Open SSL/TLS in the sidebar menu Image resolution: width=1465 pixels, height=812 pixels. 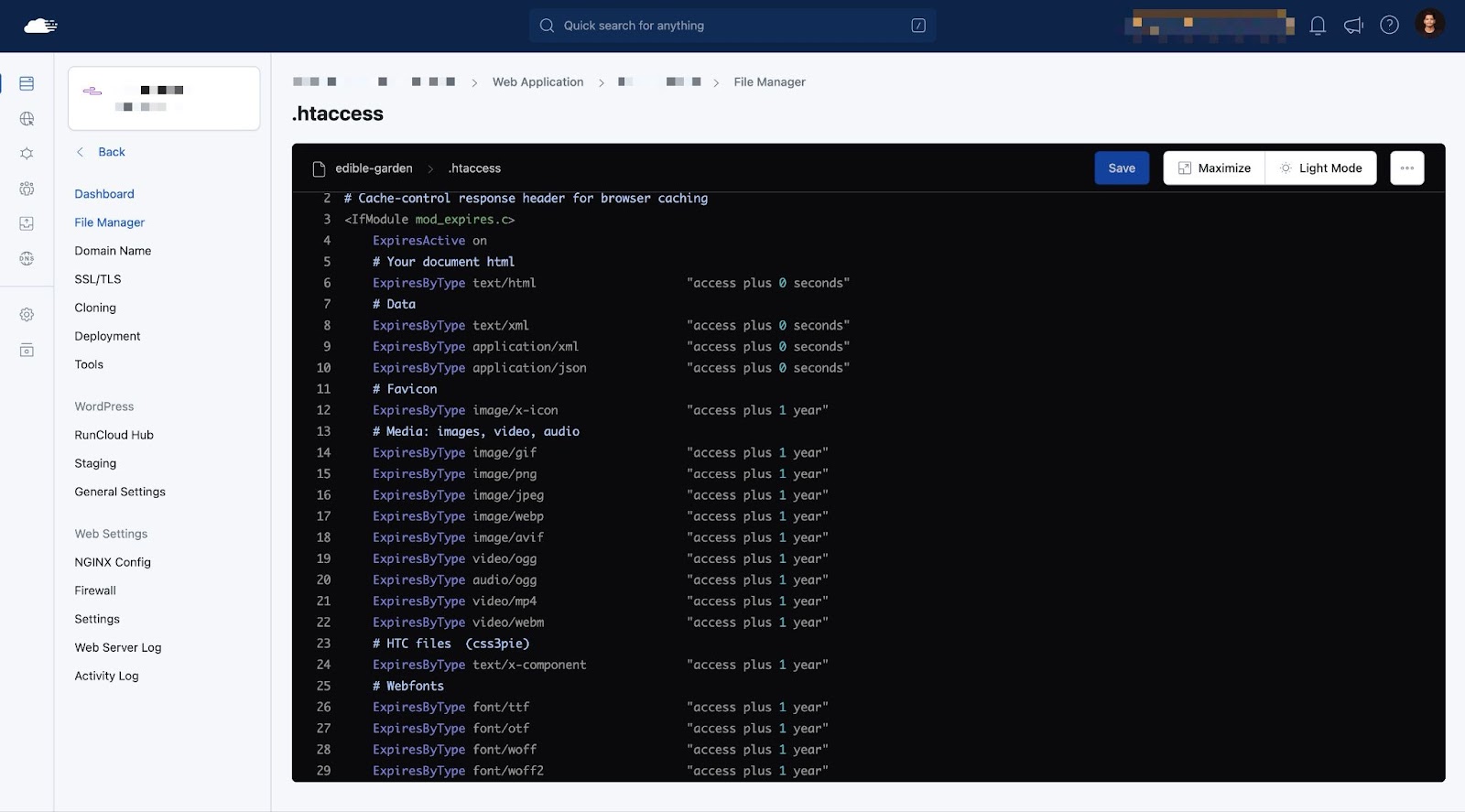click(x=98, y=279)
